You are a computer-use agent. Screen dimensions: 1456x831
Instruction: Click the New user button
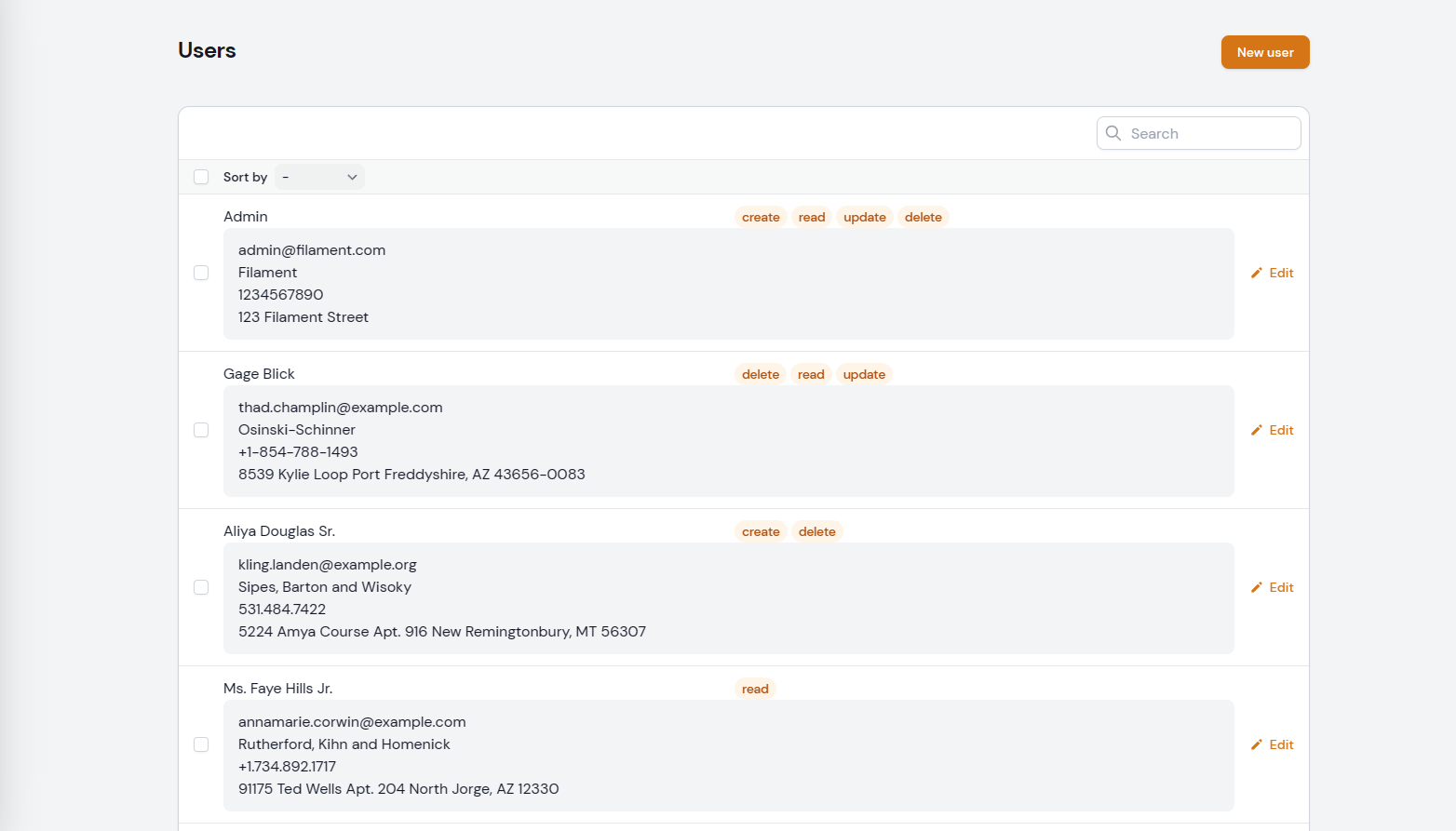tap(1265, 52)
